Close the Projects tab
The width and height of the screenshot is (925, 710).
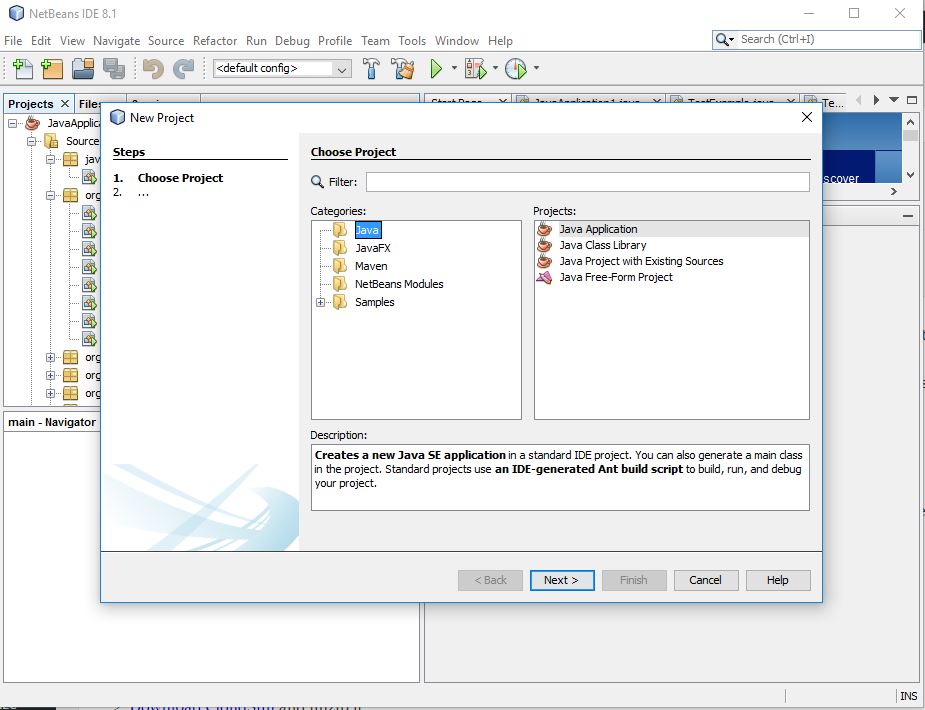coord(65,104)
